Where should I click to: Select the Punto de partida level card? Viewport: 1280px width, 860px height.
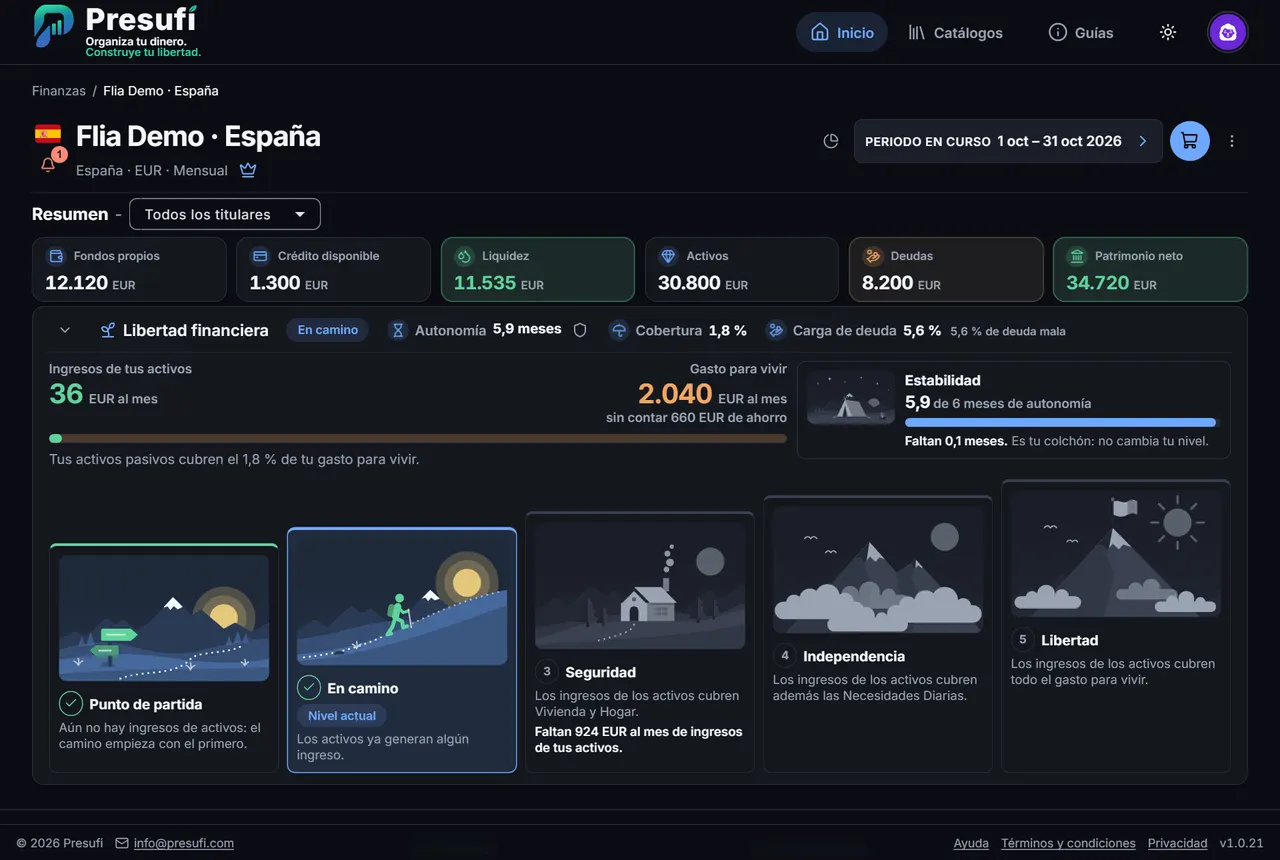click(164, 658)
